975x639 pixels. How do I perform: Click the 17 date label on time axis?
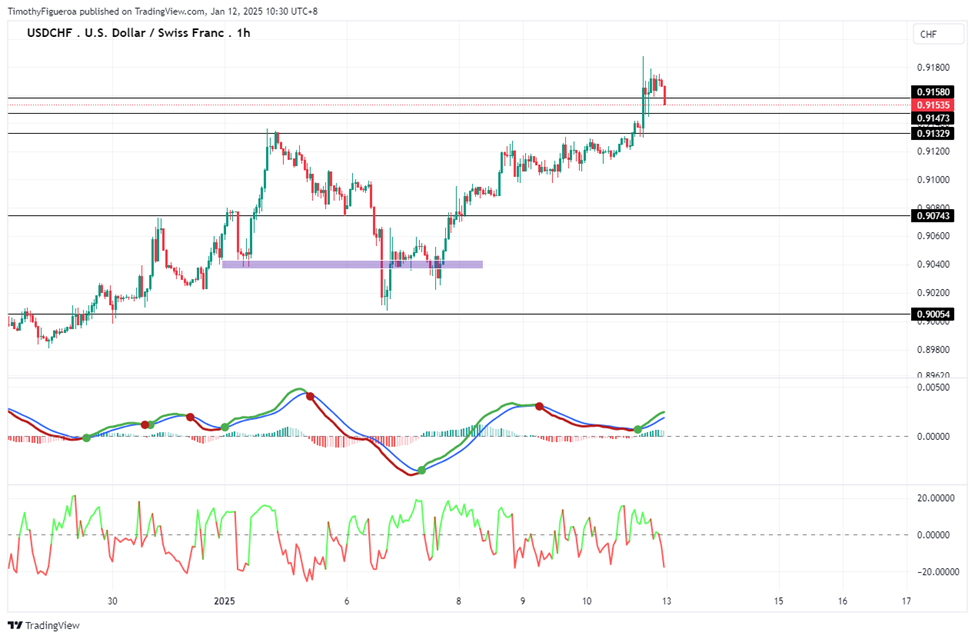pos(907,601)
